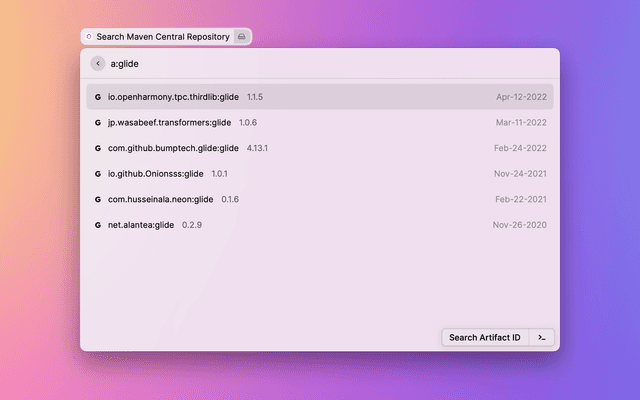Image resolution: width=640 pixels, height=400 pixels.
Task: Focus the search field containing a:glide
Action: [x=320, y=63]
